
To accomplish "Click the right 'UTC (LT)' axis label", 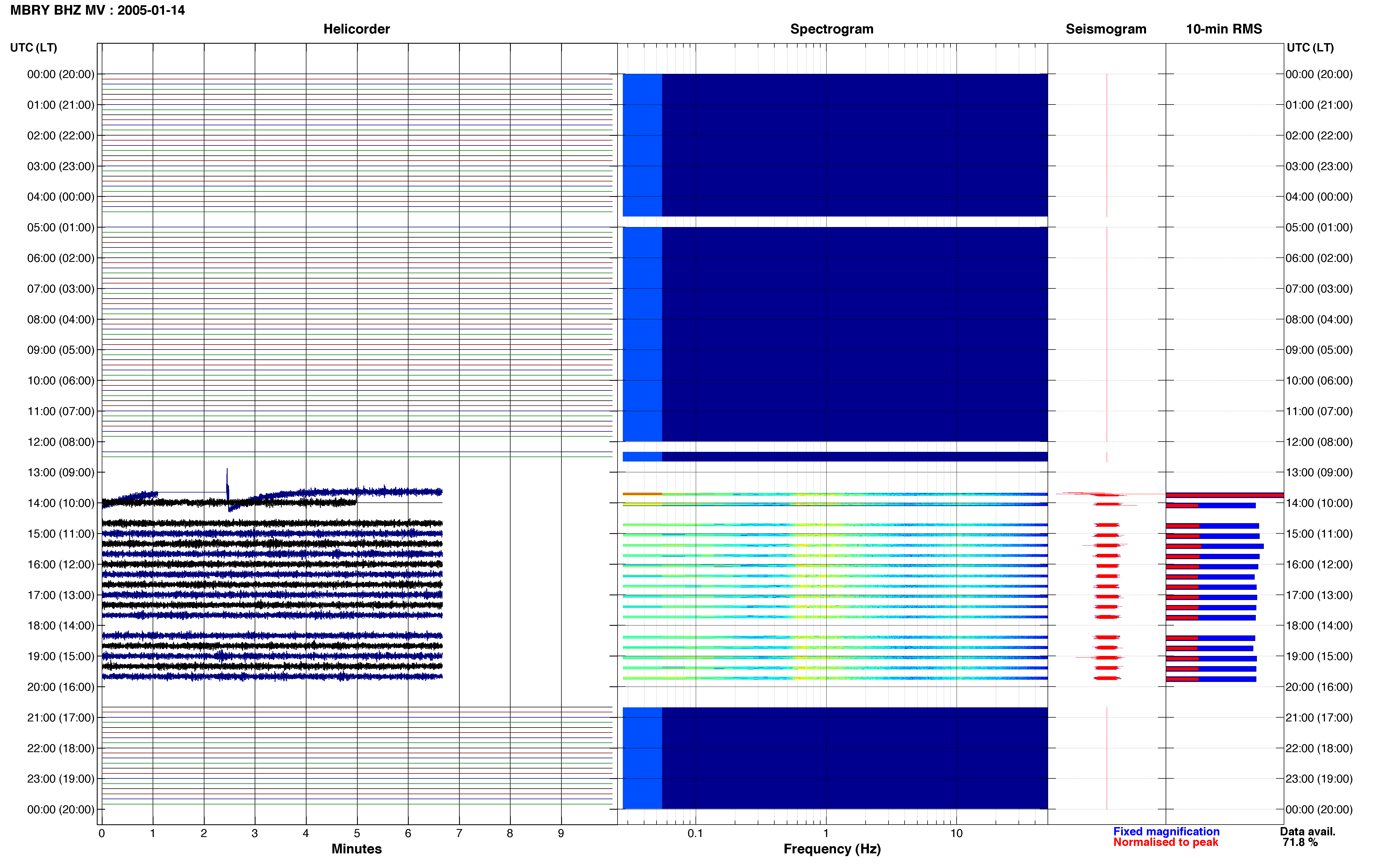I will point(1310,48).
